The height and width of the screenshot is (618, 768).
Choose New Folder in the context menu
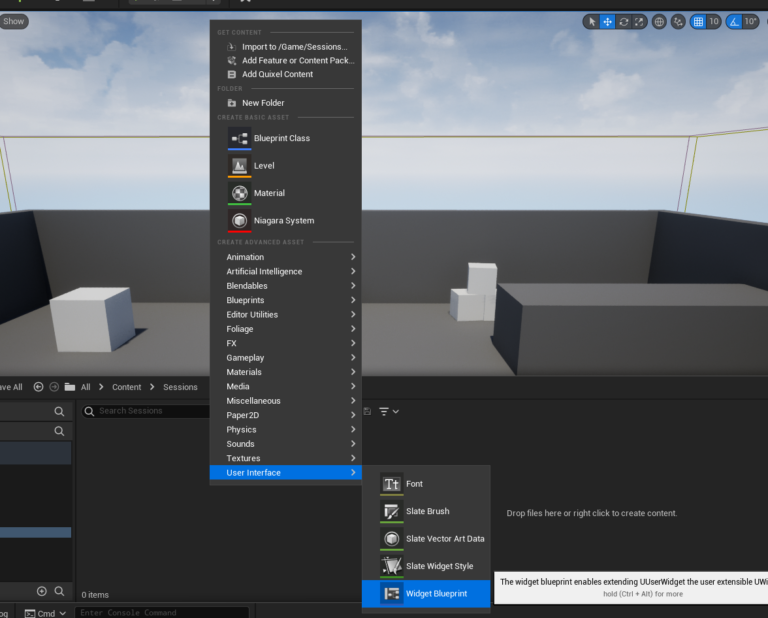click(262, 103)
